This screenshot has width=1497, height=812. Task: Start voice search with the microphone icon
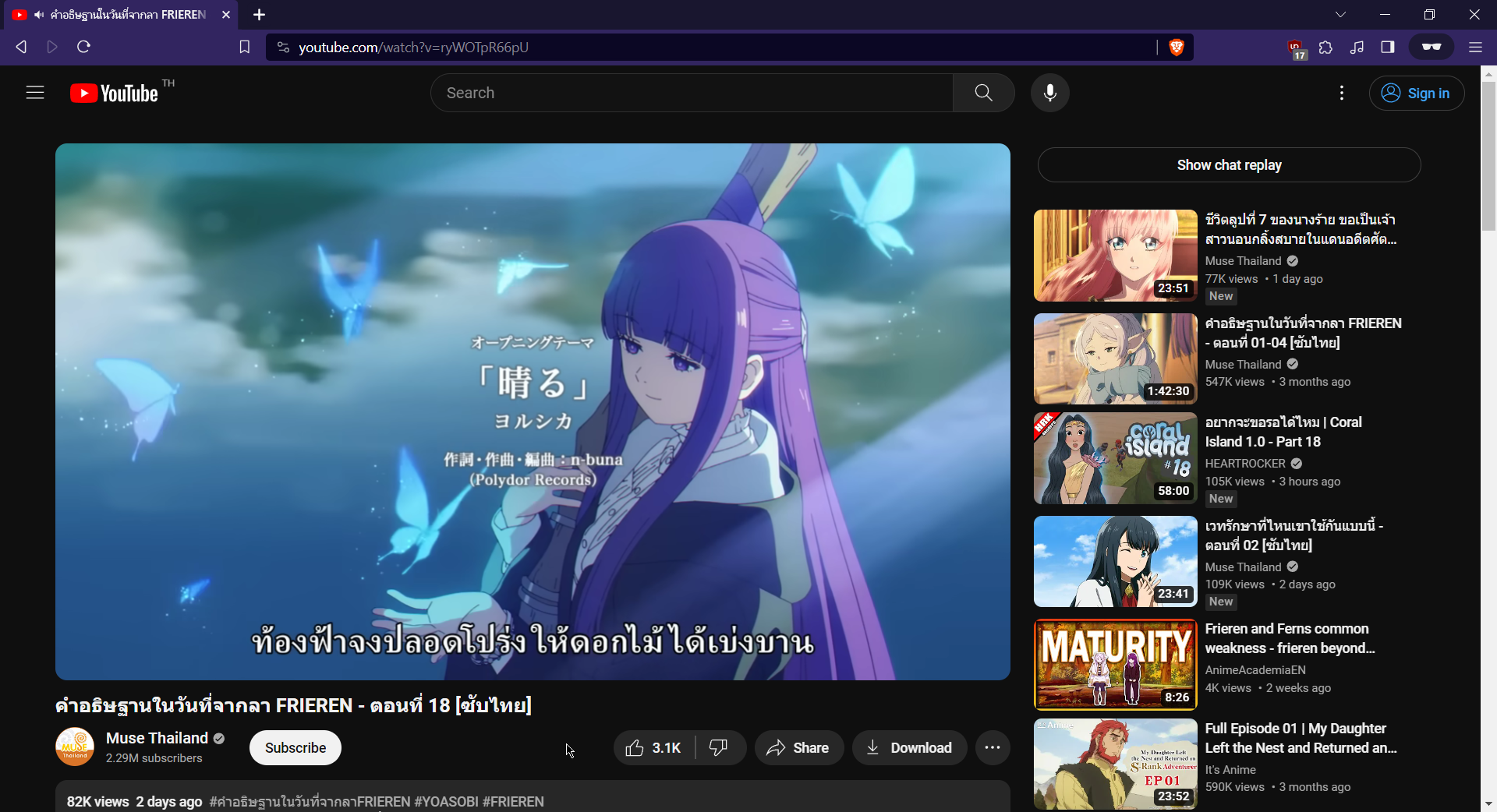[x=1050, y=93]
